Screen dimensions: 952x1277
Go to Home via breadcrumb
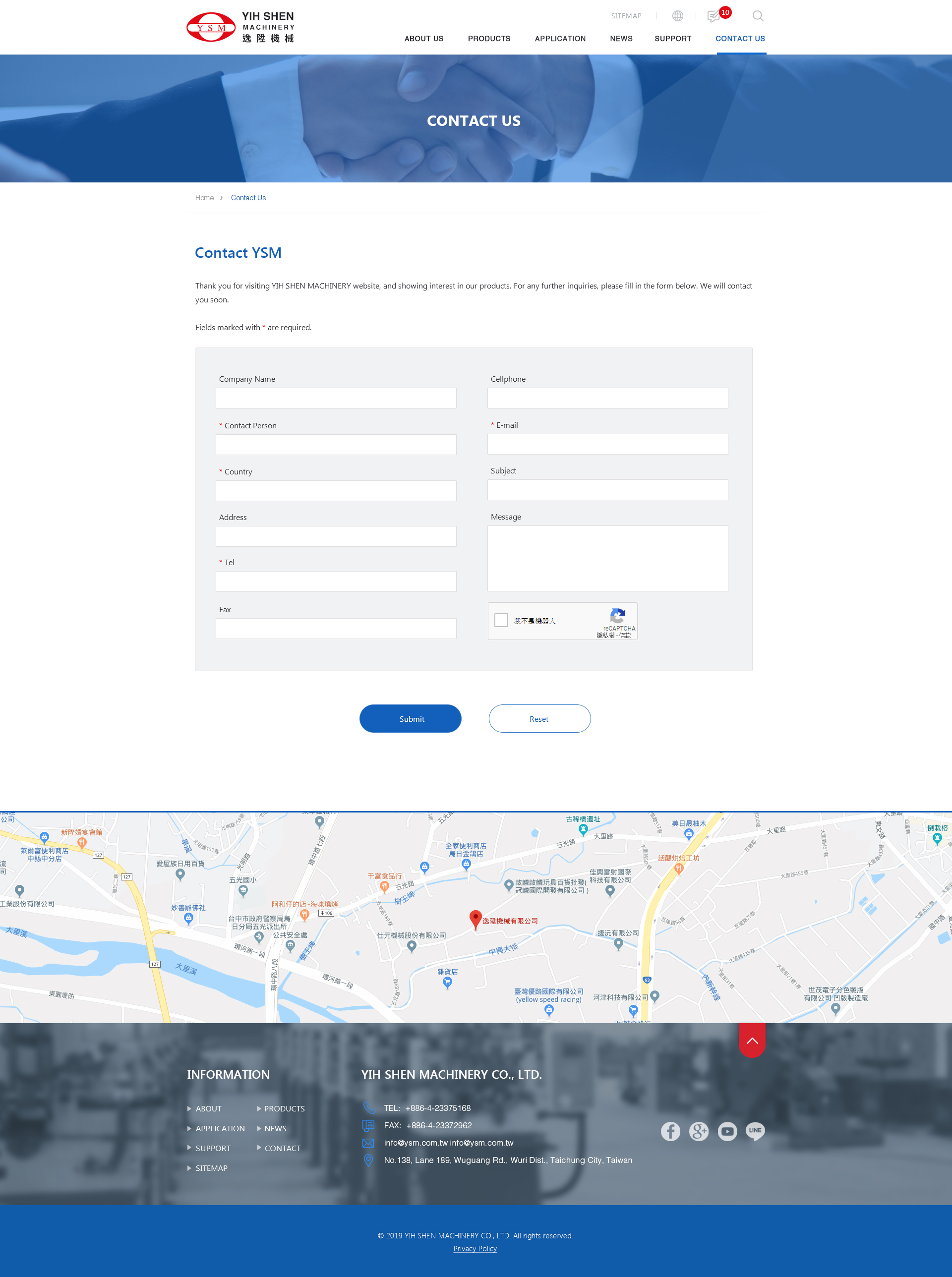tap(205, 198)
